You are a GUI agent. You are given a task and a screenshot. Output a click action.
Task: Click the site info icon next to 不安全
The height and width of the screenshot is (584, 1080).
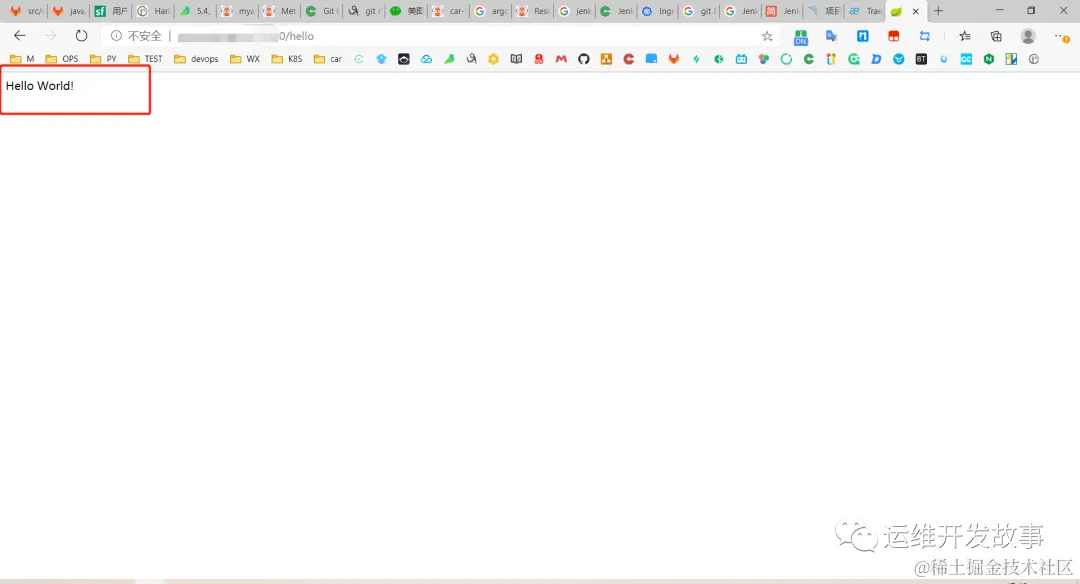[116, 36]
